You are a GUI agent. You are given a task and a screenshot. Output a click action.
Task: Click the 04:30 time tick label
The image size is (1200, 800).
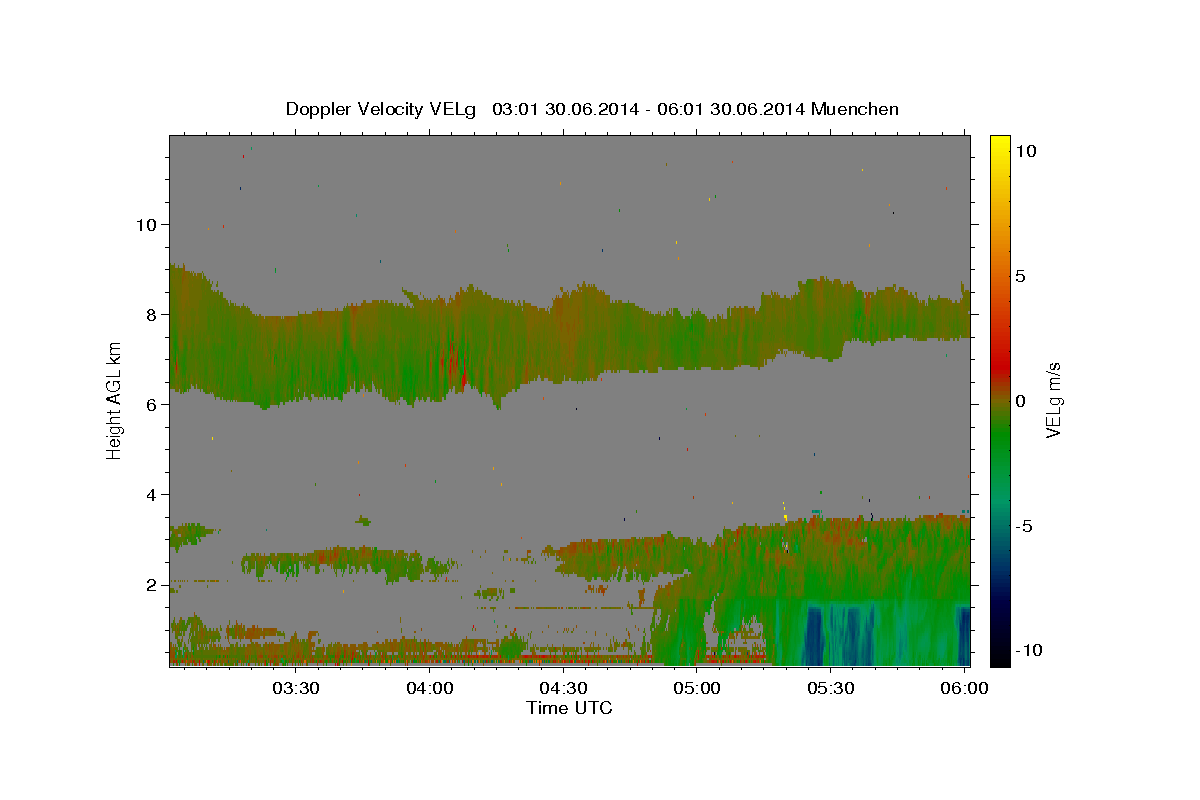(563, 689)
